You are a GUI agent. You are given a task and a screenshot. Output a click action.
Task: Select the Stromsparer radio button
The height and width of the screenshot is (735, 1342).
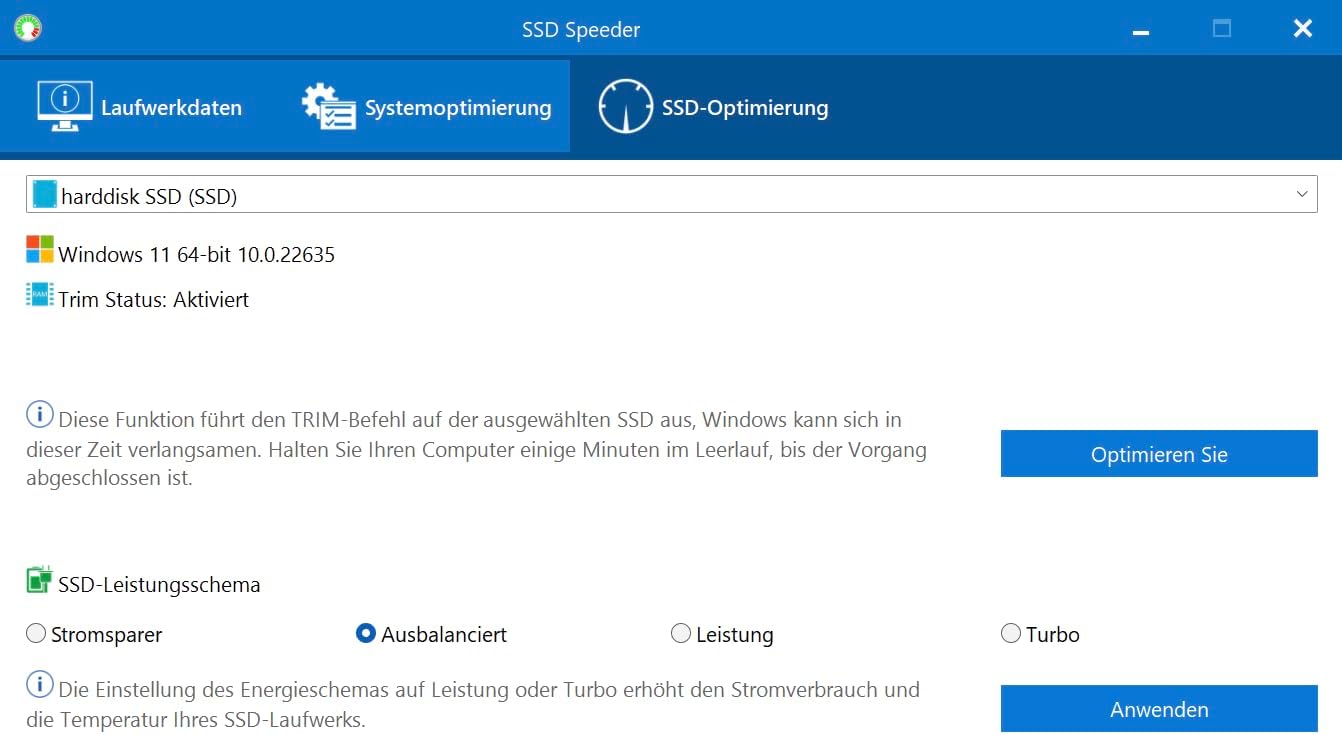[36, 633]
